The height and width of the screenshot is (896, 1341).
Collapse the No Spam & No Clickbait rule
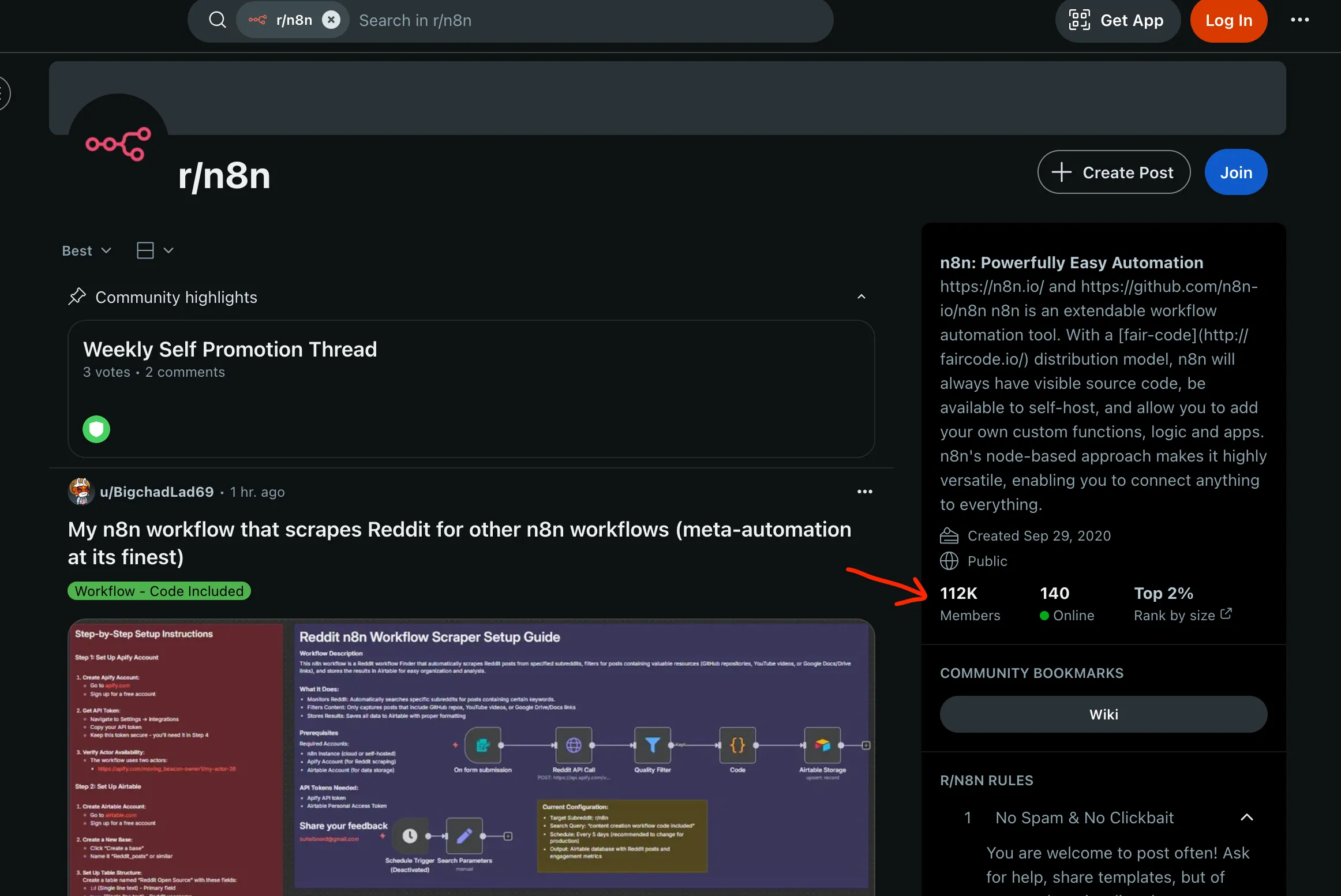[x=1246, y=818]
